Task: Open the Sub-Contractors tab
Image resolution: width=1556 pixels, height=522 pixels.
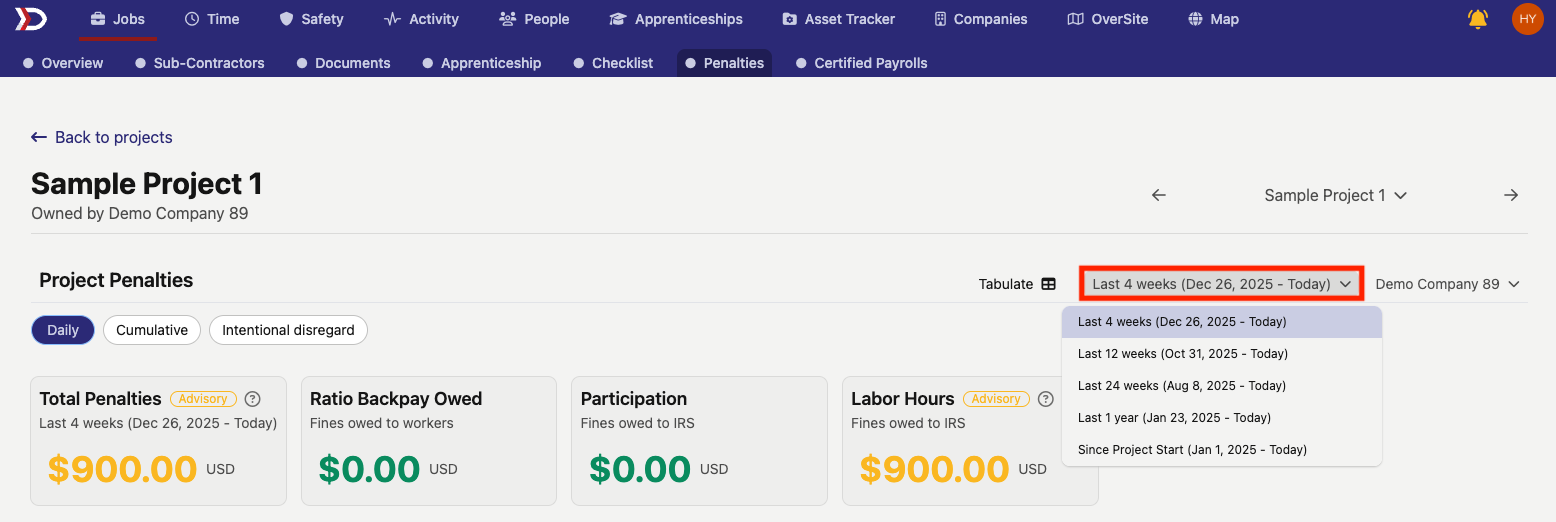Action: (x=199, y=63)
